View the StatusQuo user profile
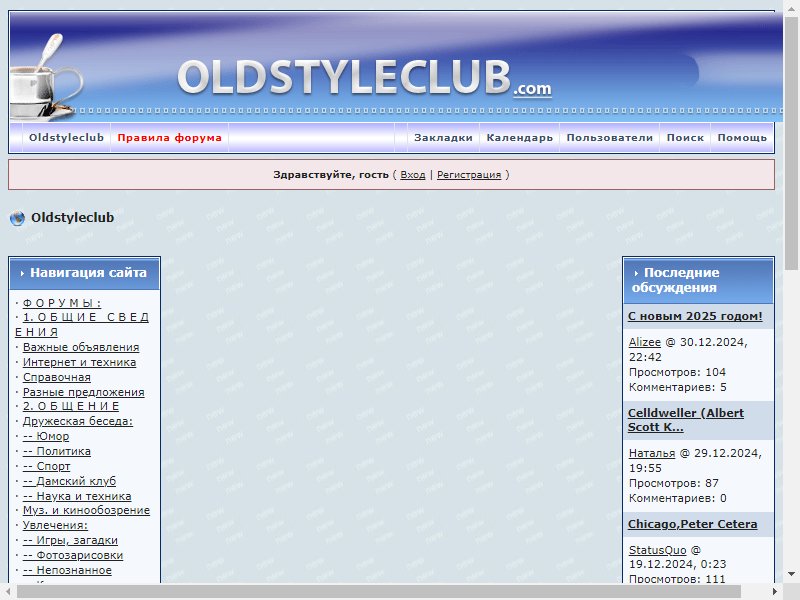800x600 pixels. [658, 550]
